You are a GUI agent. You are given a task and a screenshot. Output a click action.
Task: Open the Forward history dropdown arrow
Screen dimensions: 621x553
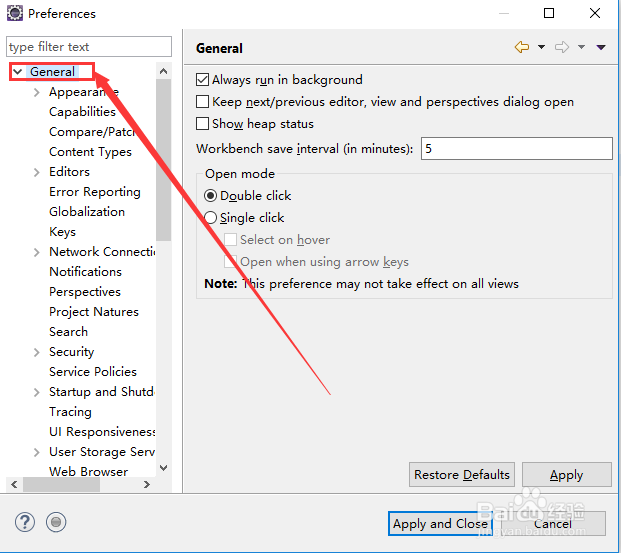tap(581, 47)
